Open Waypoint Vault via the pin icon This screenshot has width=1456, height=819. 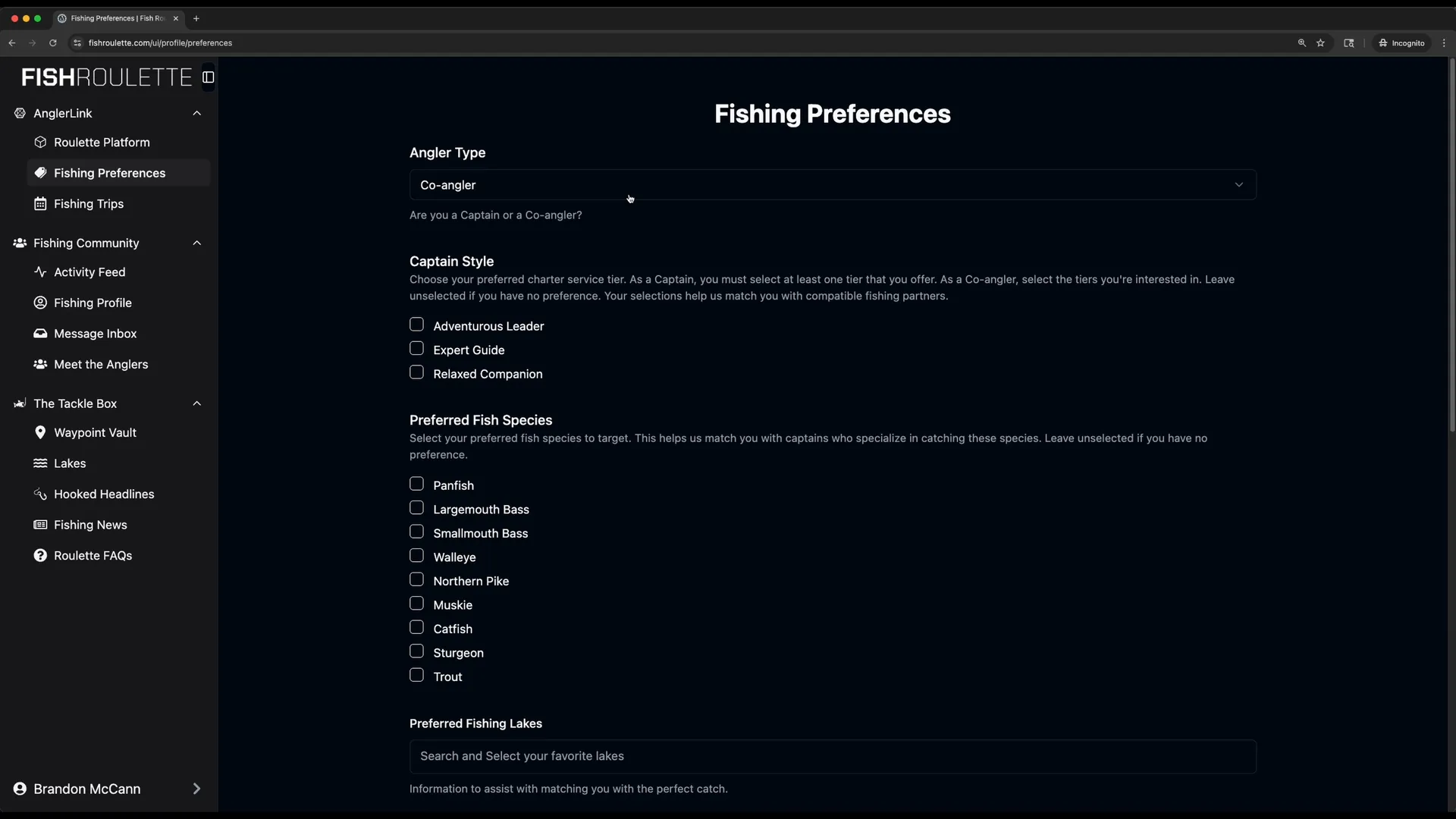[41, 432]
